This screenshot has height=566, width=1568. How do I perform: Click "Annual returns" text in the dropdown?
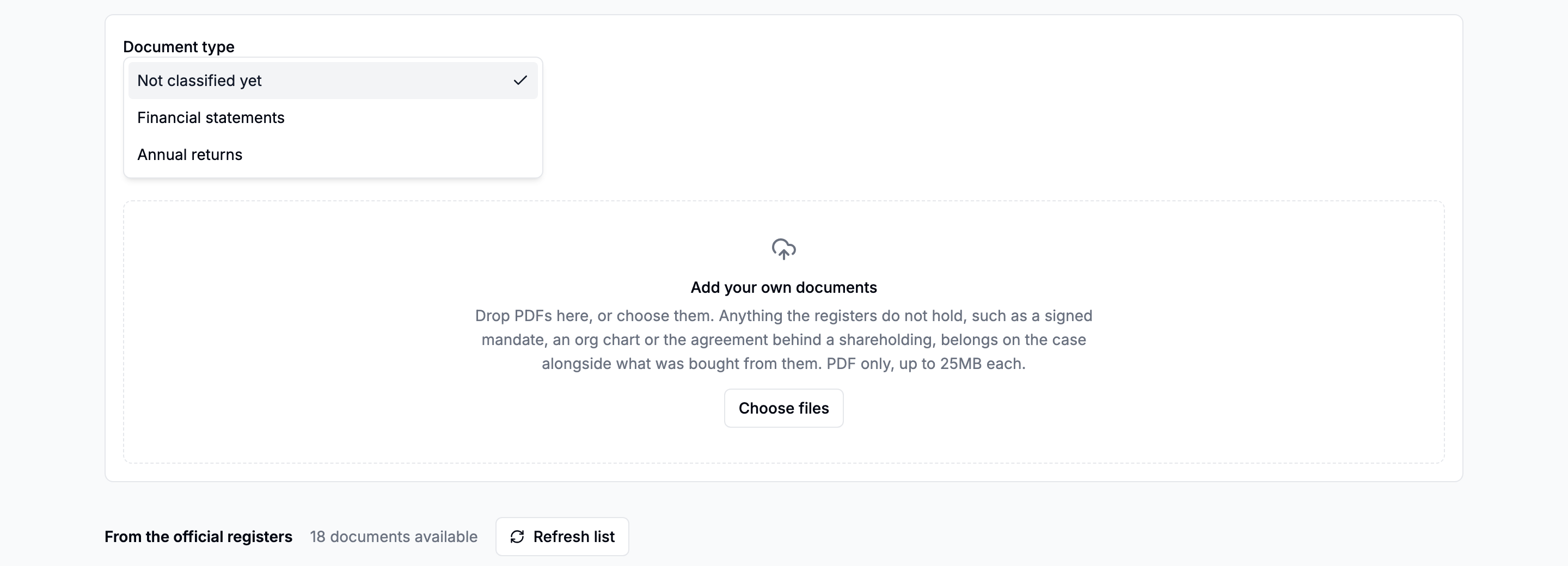point(189,155)
